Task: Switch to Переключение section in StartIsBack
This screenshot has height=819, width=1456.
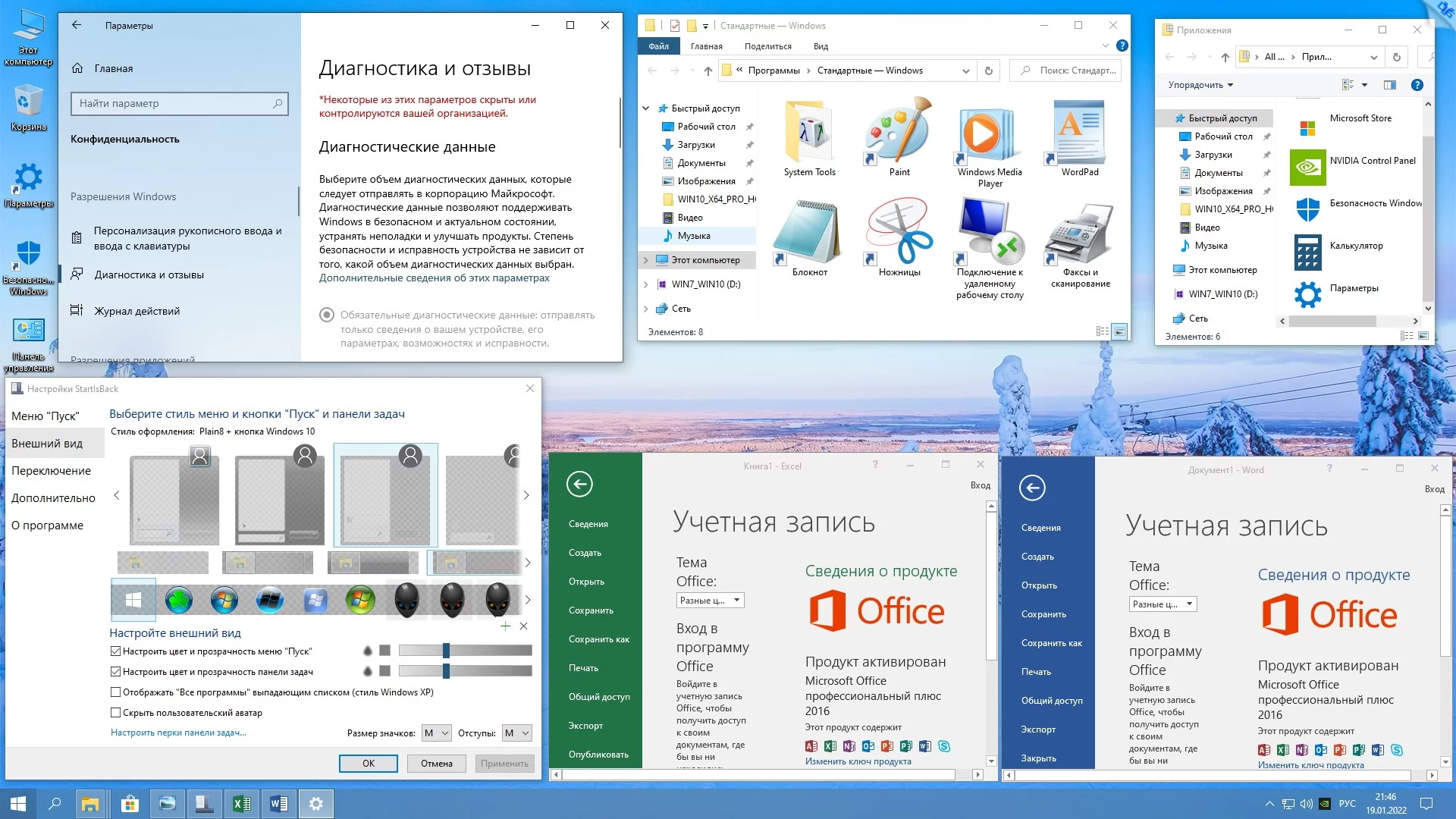Action: pyautogui.click(x=51, y=471)
